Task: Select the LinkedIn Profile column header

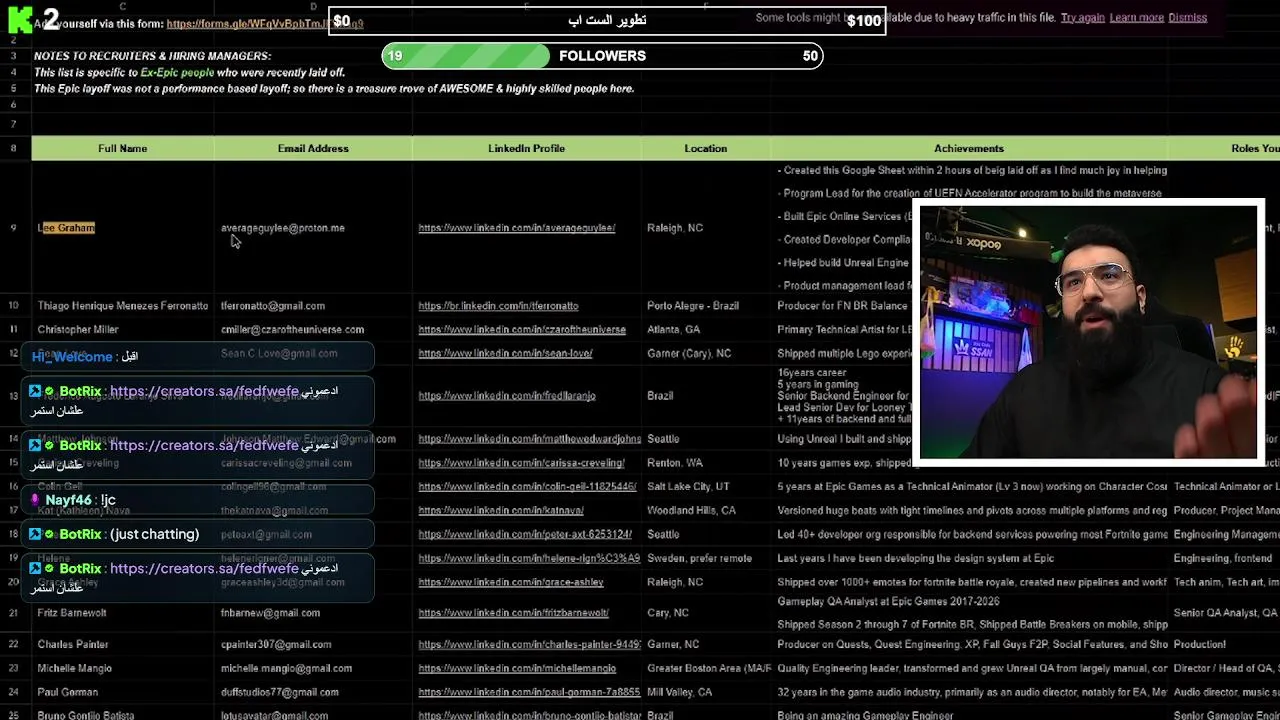Action: coord(526,148)
